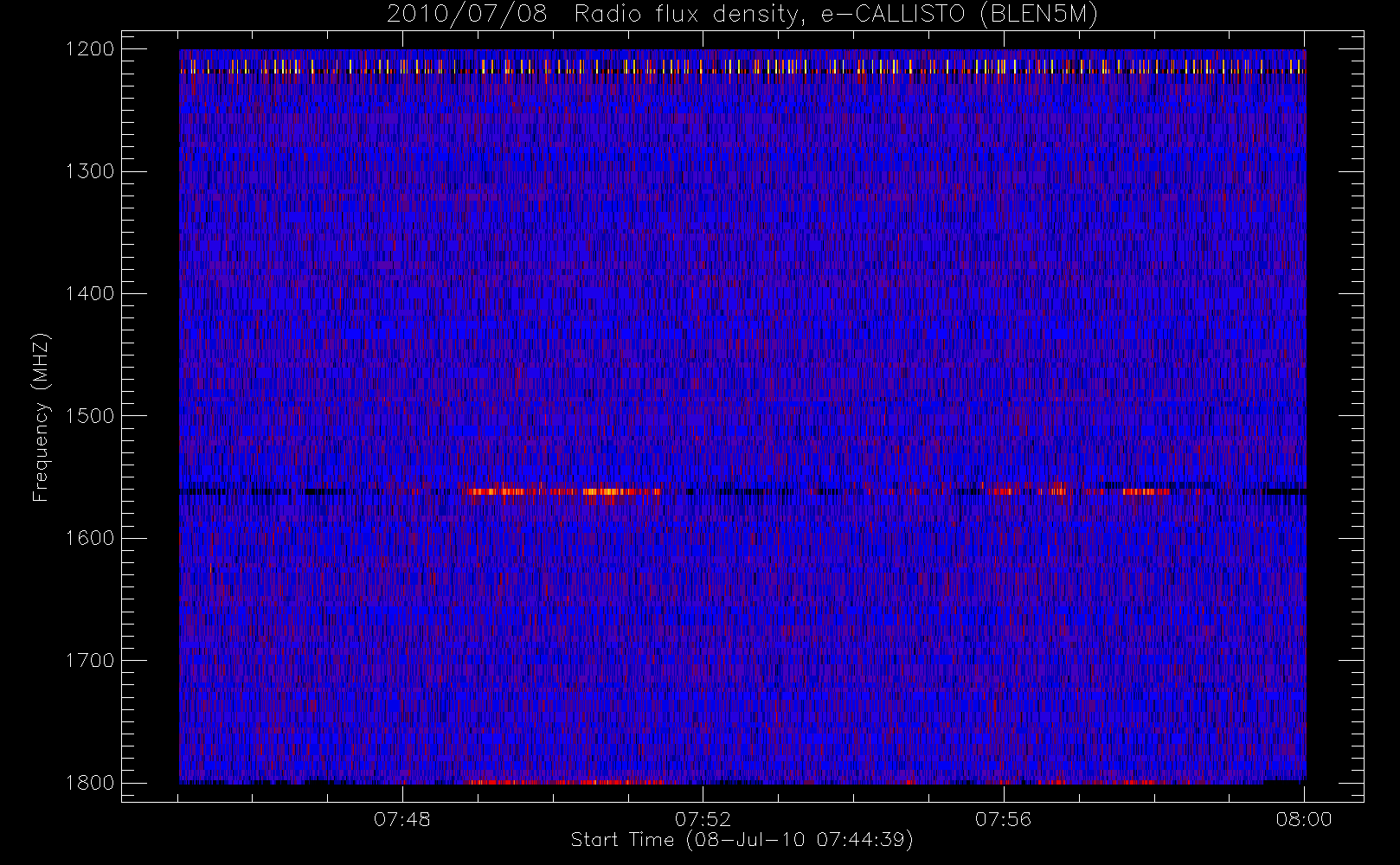Click the 1600 frequency tick label
The height and width of the screenshot is (865, 1400).
click(x=90, y=538)
